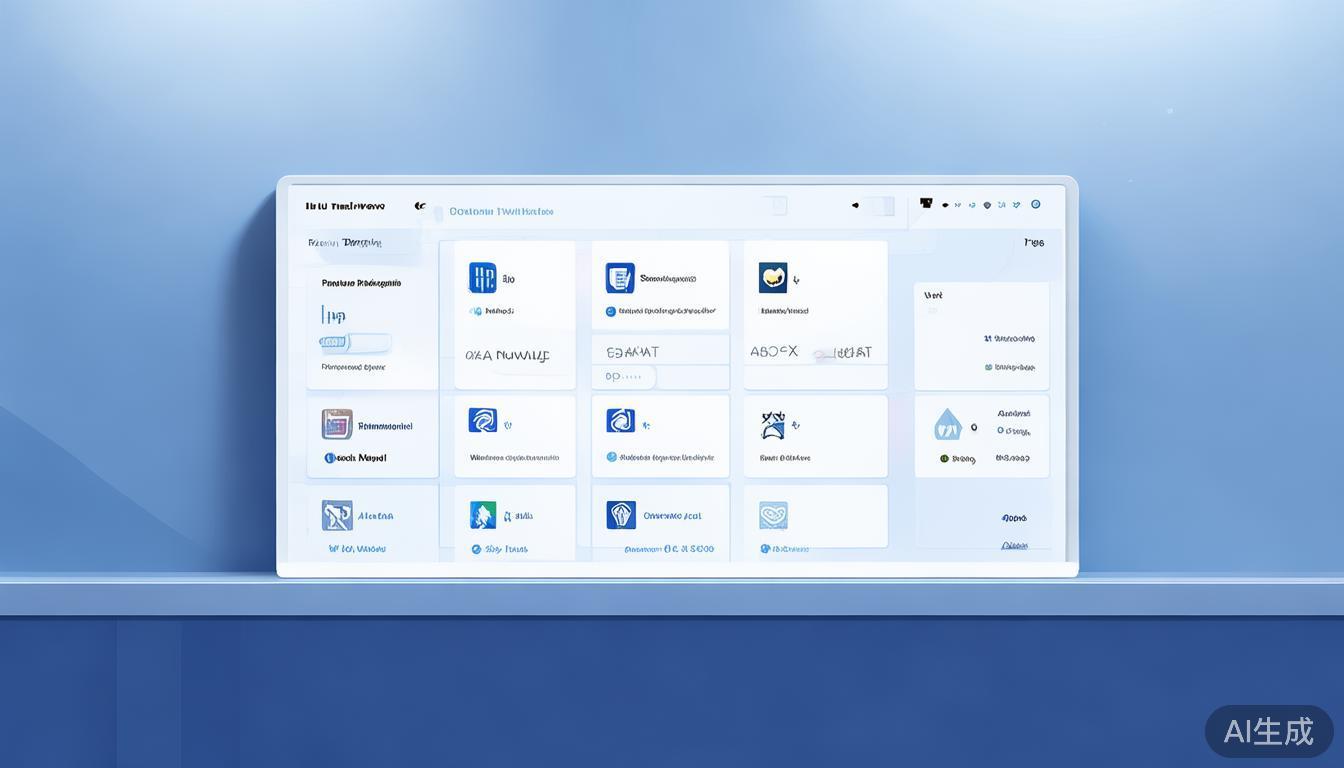Click the light blue droplet icon in right panel
The width and height of the screenshot is (1344, 768).
pyautogui.click(x=946, y=425)
